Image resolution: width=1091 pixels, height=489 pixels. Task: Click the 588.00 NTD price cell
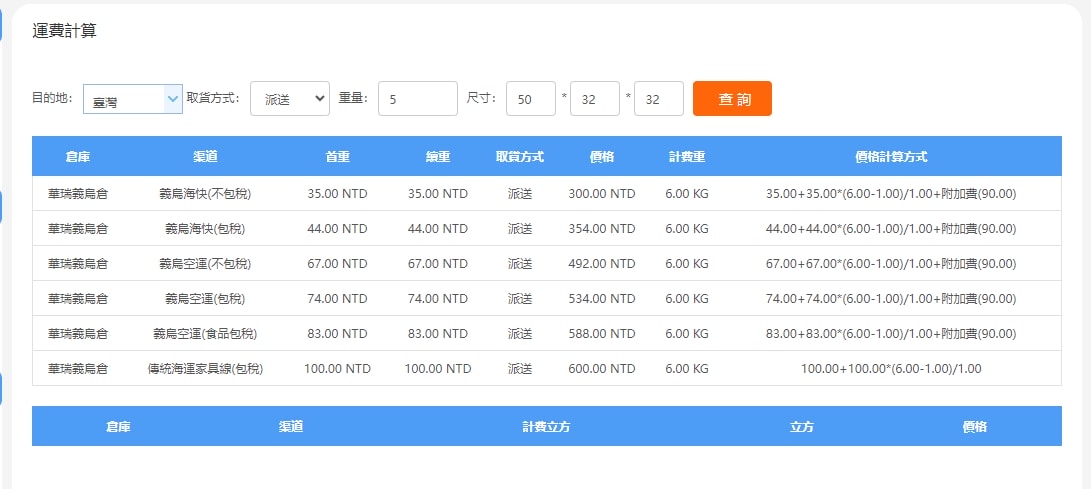coord(602,334)
